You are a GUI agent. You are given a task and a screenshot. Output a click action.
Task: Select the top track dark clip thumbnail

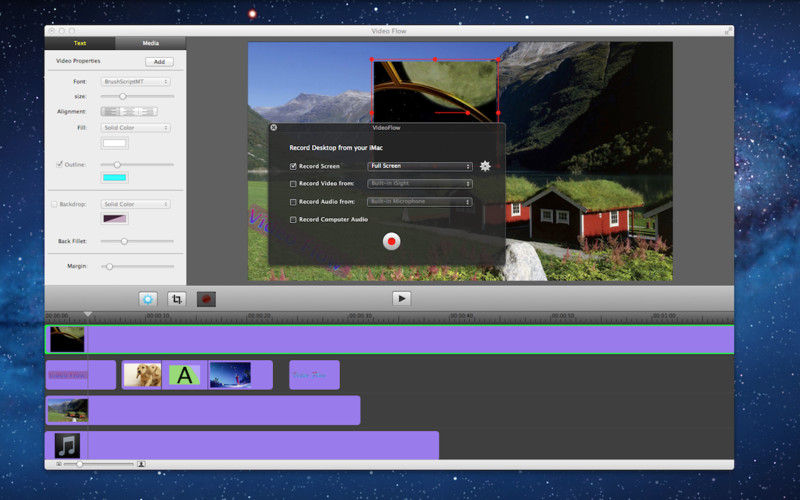tap(67, 339)
